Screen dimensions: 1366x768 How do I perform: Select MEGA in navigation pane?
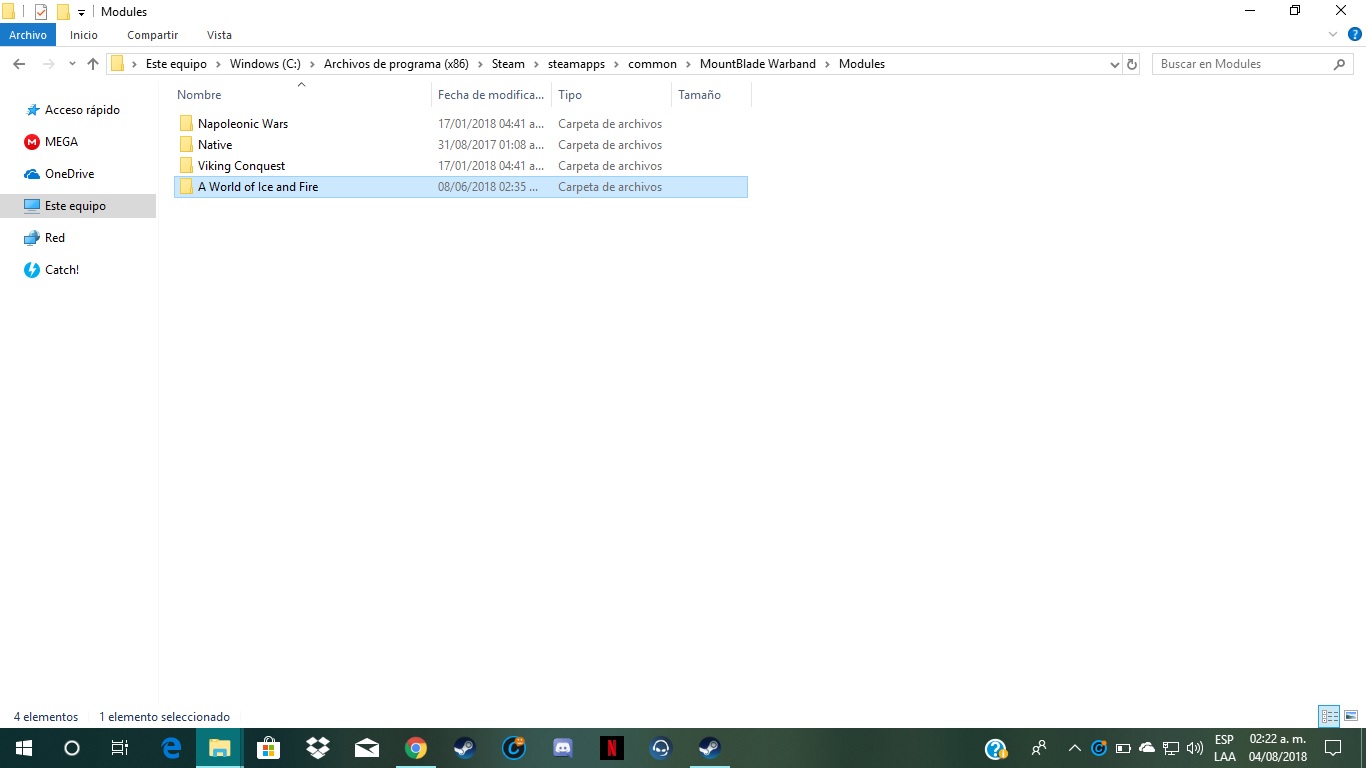pos(61,142)
